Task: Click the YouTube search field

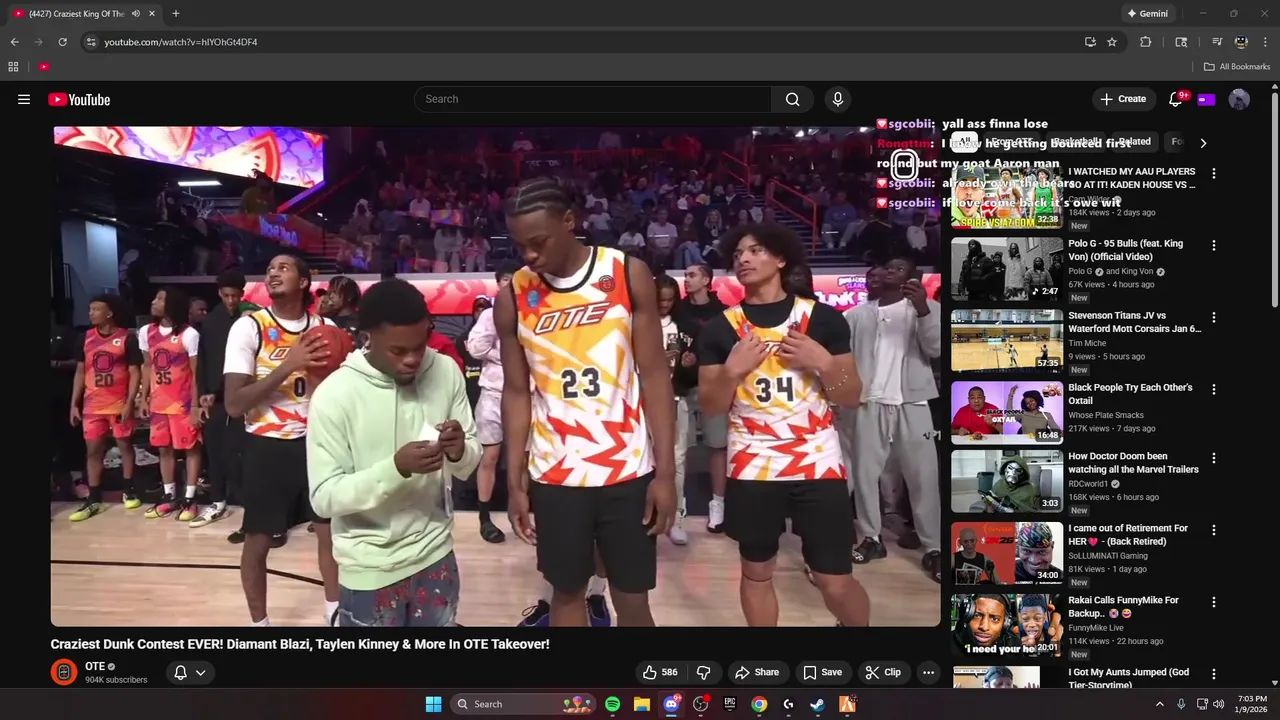Action: (x=592, y=99)
